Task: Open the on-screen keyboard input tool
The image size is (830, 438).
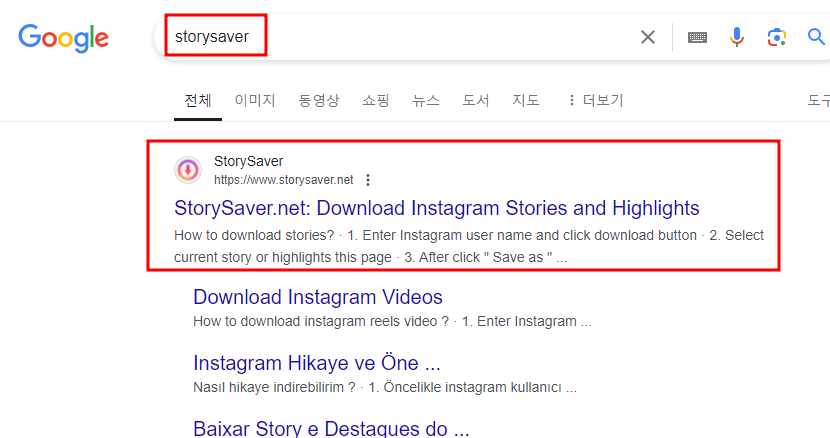Action: pos(697,37)
